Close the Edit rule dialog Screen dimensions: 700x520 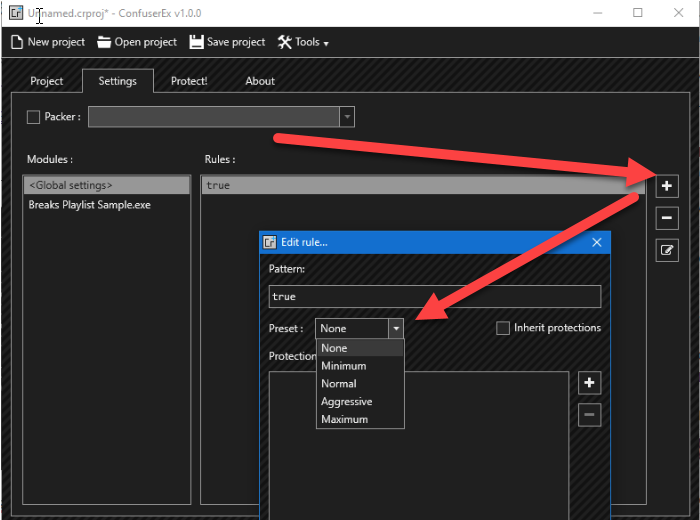click(x=597, y=242)
